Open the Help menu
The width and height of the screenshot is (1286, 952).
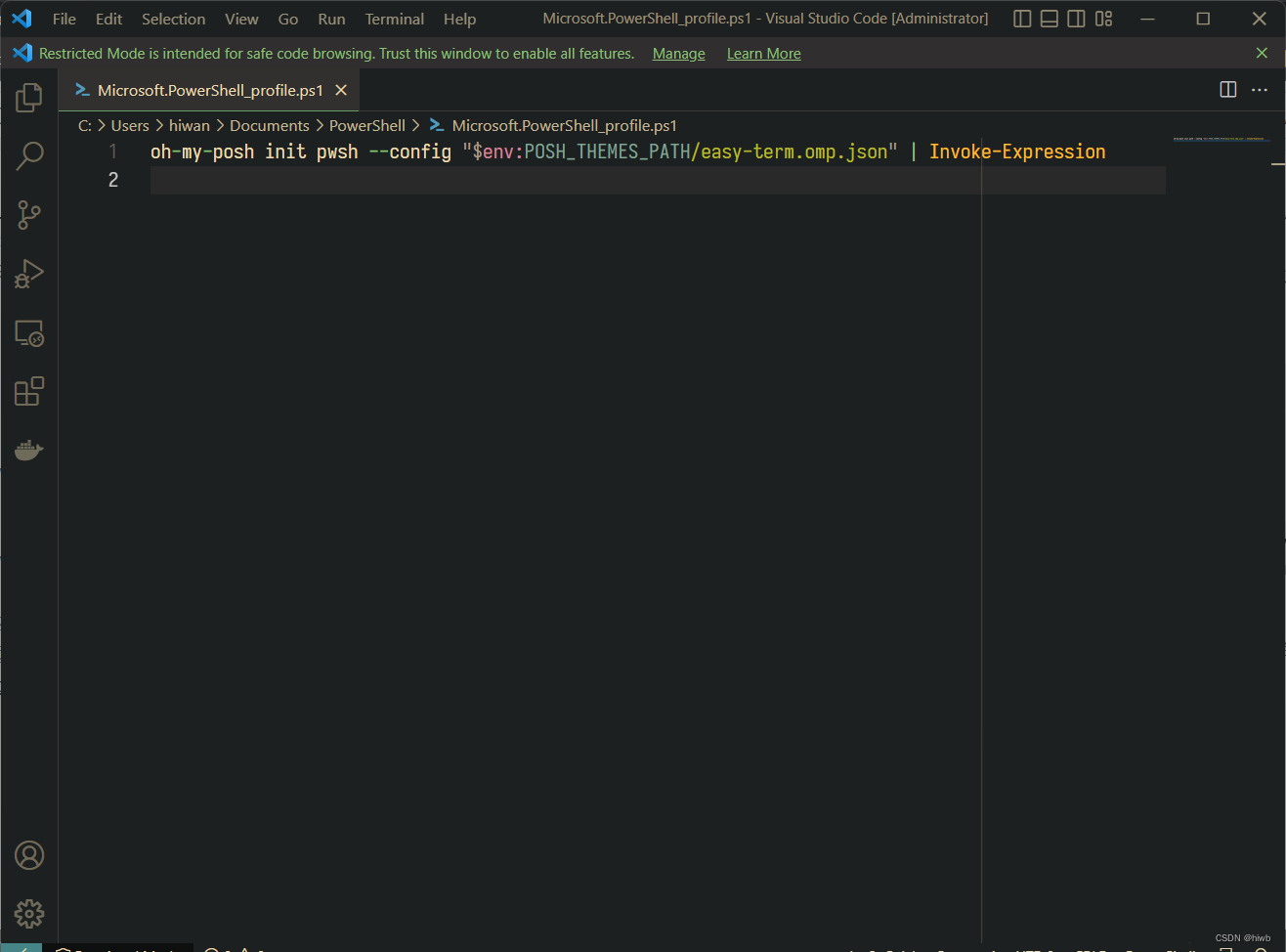[x=459, y=19]
